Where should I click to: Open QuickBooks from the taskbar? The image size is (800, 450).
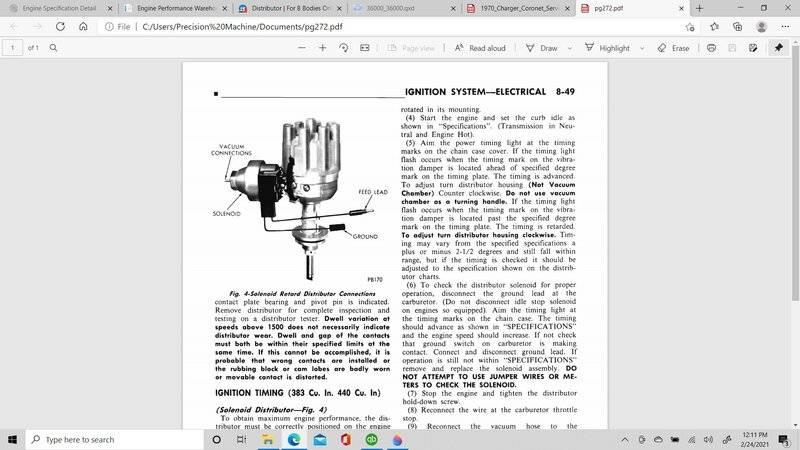pyautogui.click(x=371, y=439)
